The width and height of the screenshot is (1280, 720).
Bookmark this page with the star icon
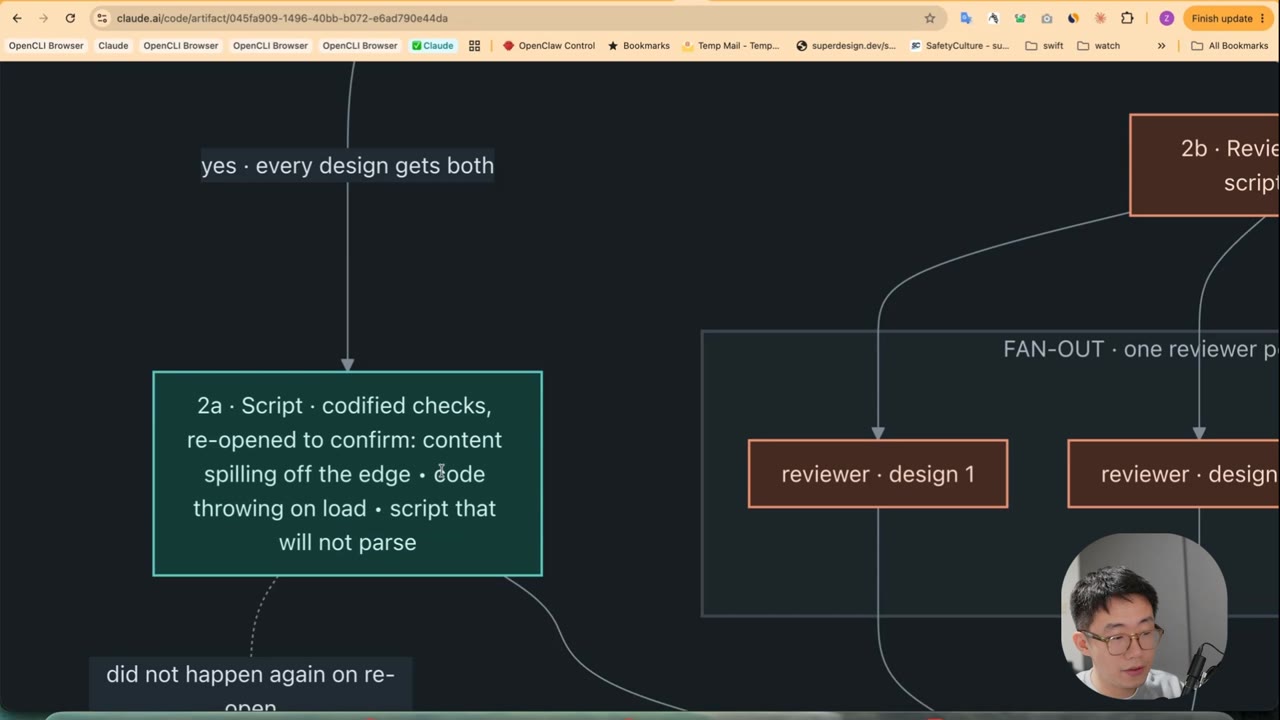tap(930, 18)
